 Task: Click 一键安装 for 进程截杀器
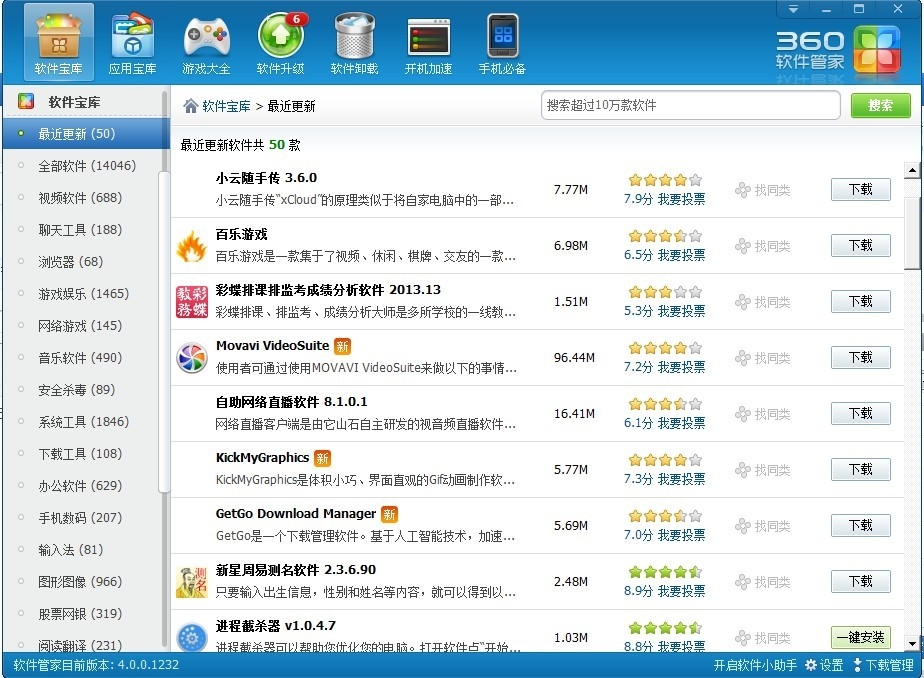pos(860,637)
